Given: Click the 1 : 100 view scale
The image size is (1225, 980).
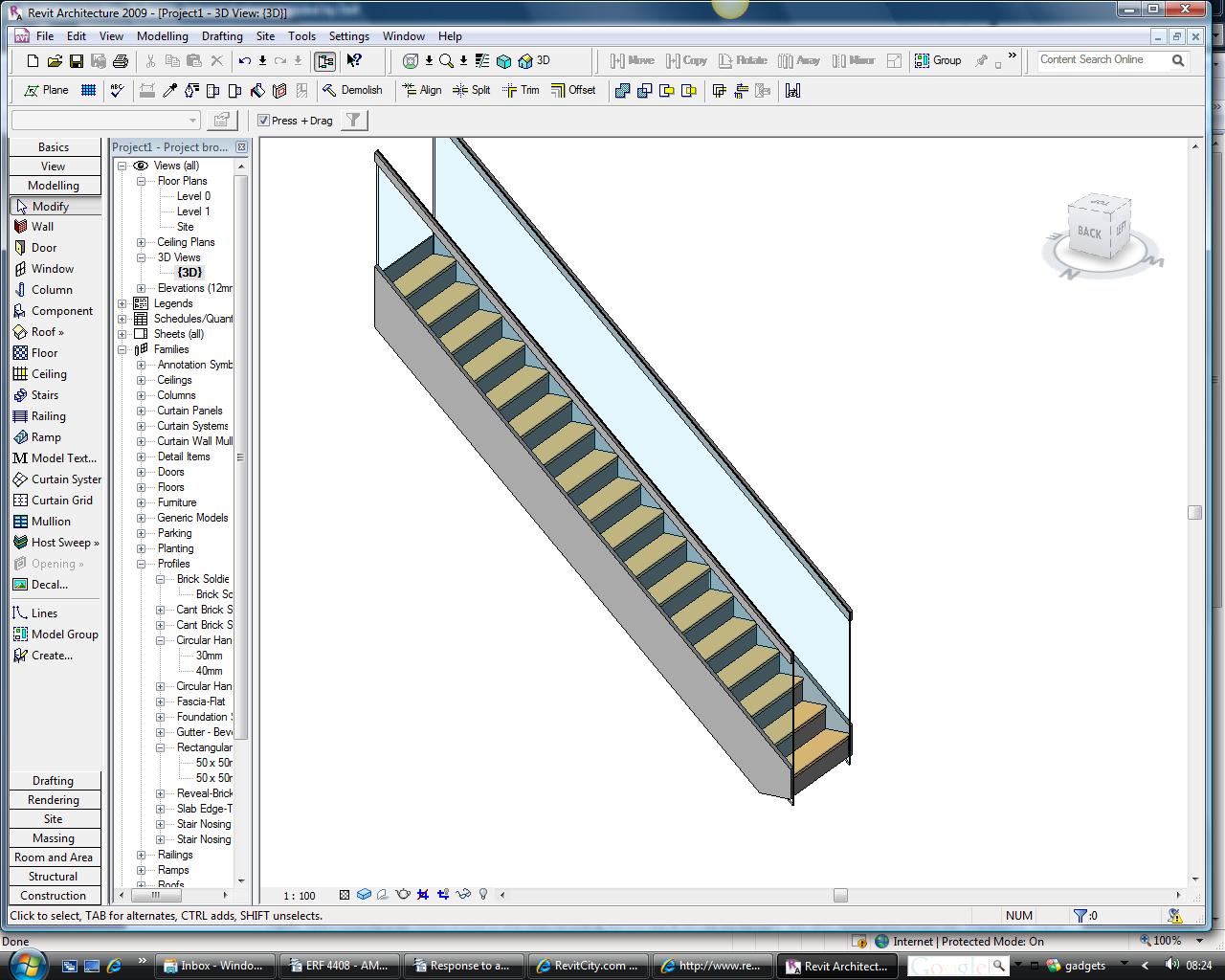Looking at the screenshot, I should (x=300, y=896).
